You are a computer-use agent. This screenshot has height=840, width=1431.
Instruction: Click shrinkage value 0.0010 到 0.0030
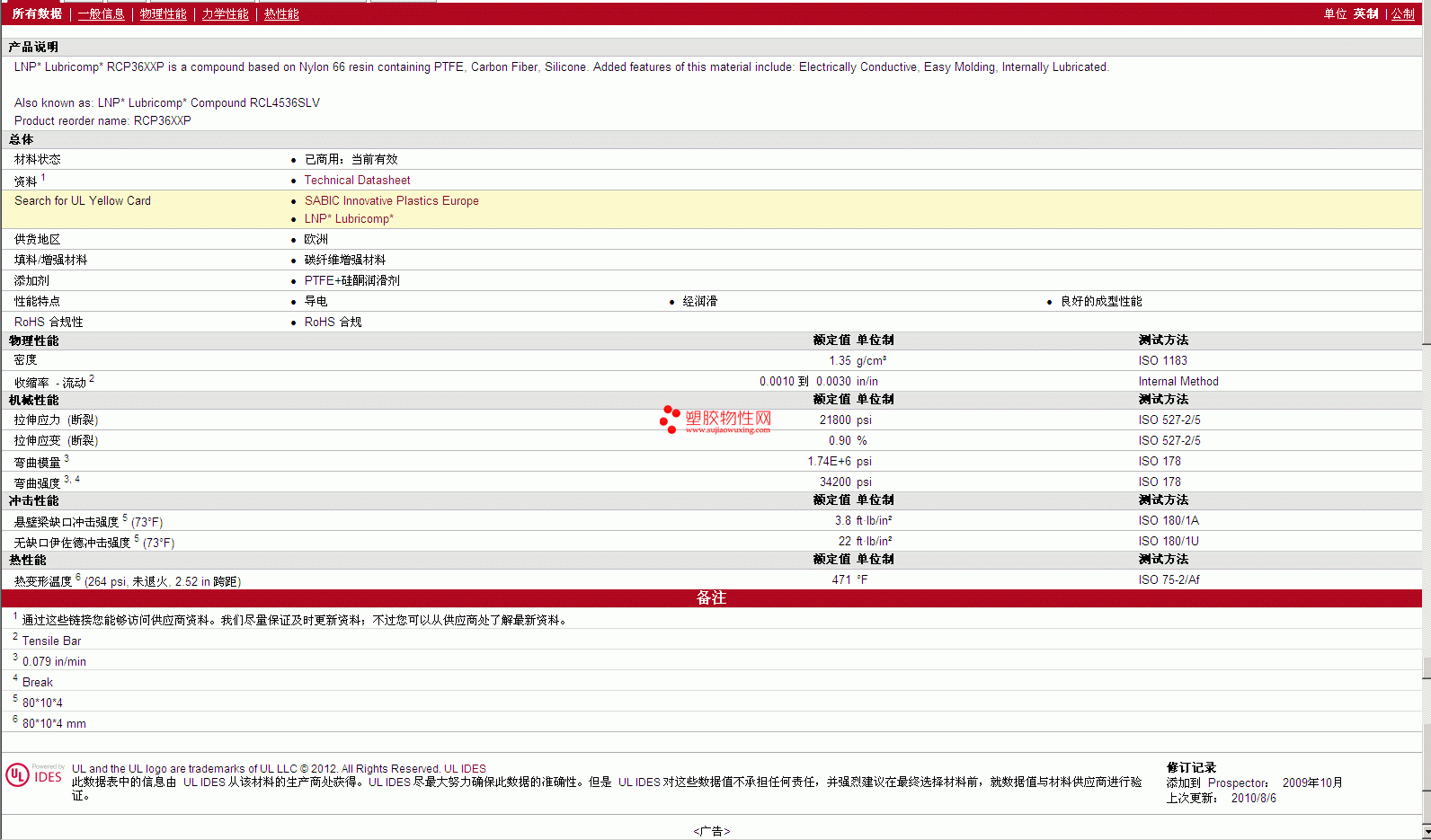tap(805, 382)
